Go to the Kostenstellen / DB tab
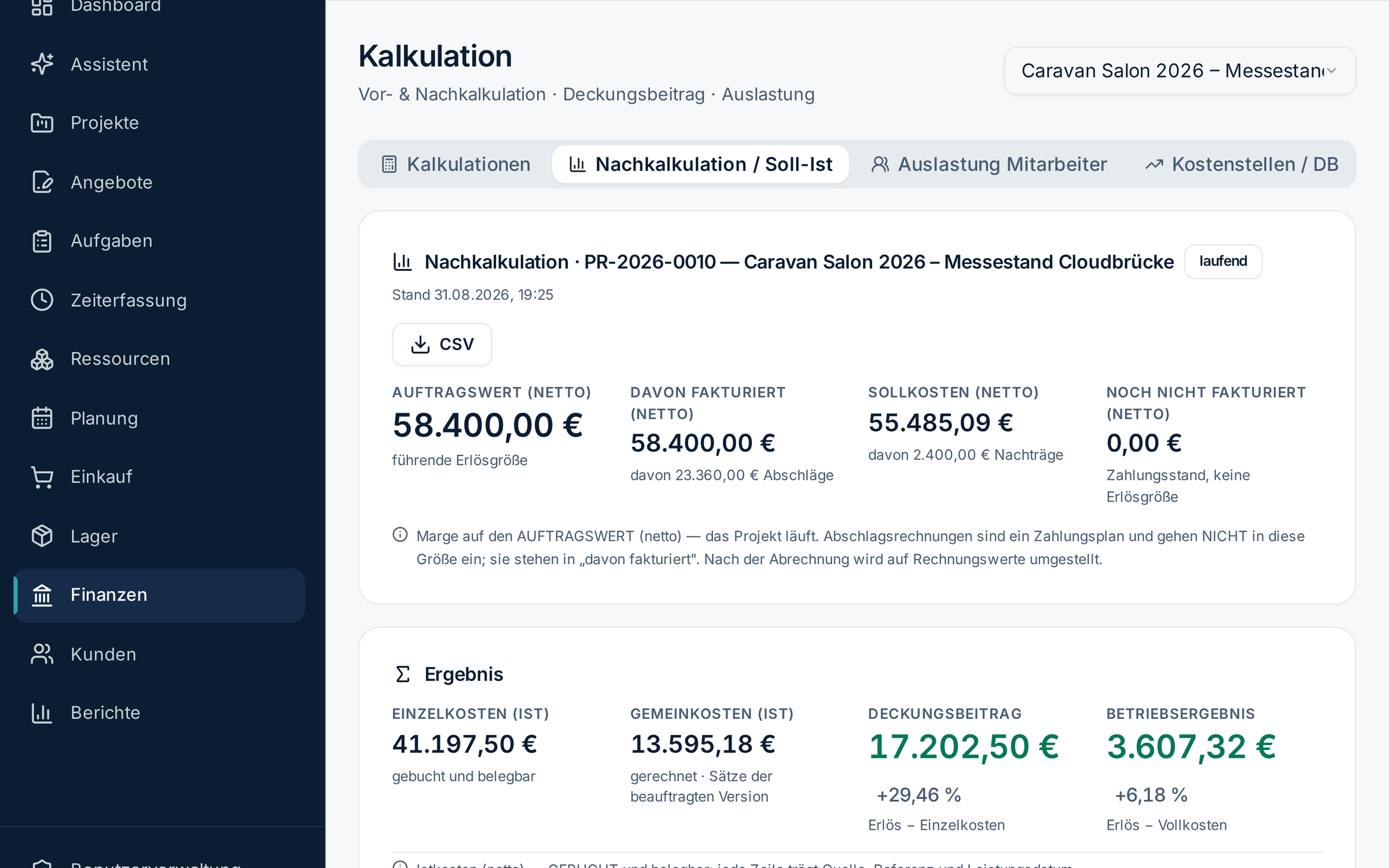The height and width of the screenshot is (868, 1389). [1242, 164]
